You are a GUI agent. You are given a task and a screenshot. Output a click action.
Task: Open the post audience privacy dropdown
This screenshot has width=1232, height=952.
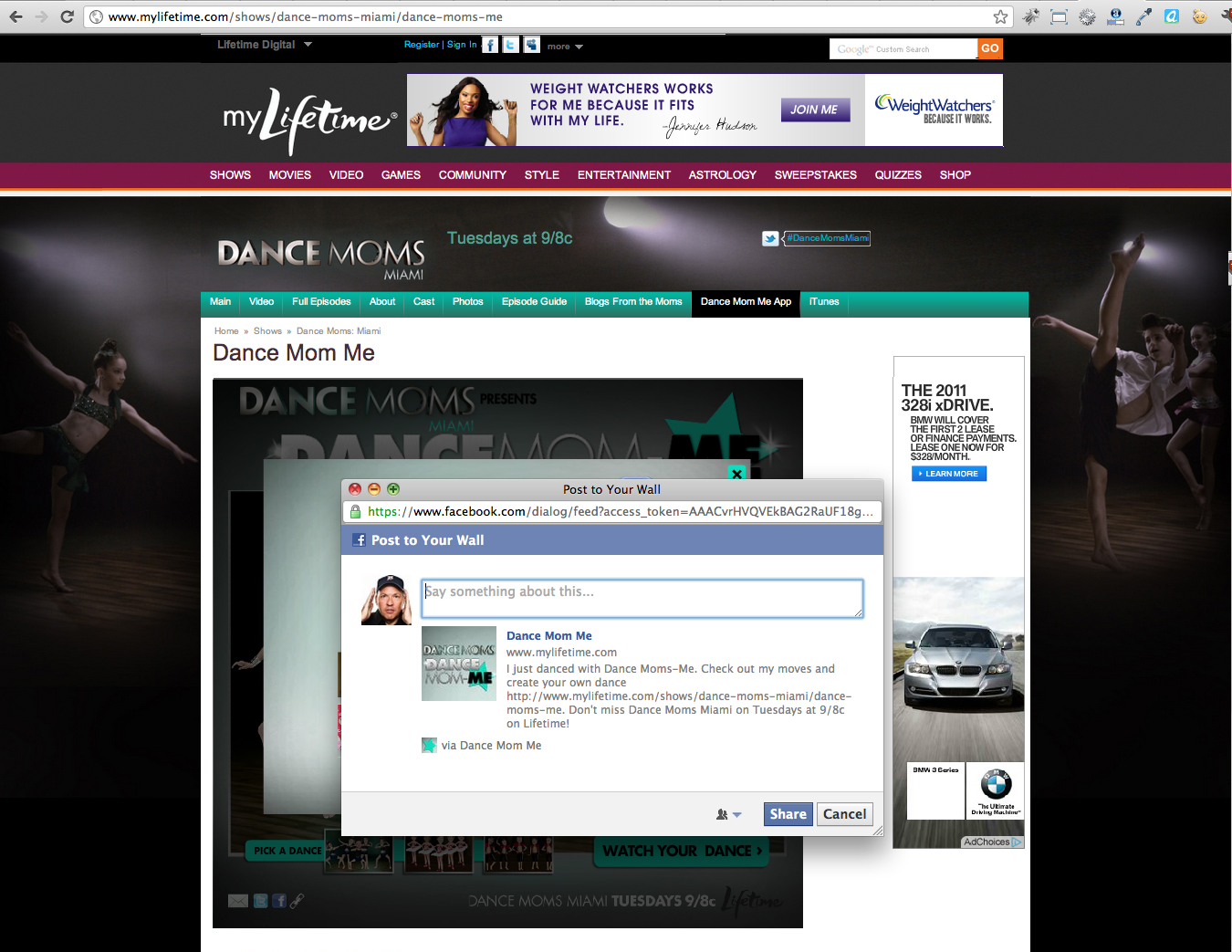point(728,814)
